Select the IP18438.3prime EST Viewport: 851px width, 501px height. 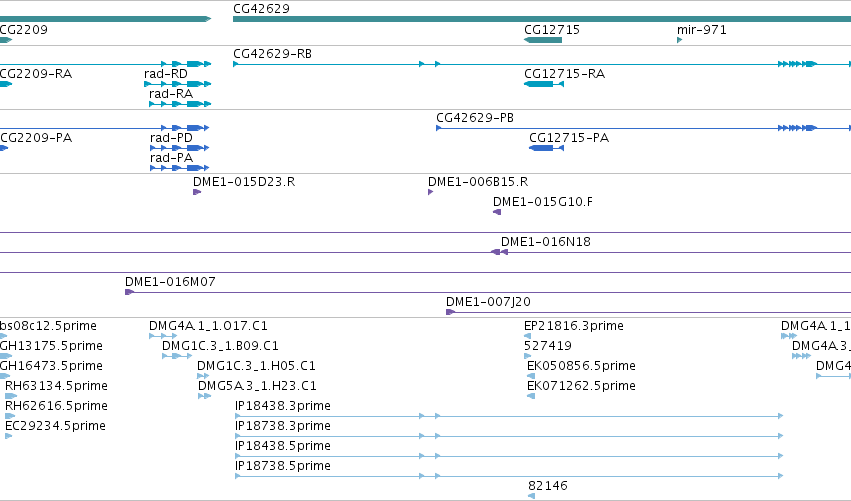509,416
